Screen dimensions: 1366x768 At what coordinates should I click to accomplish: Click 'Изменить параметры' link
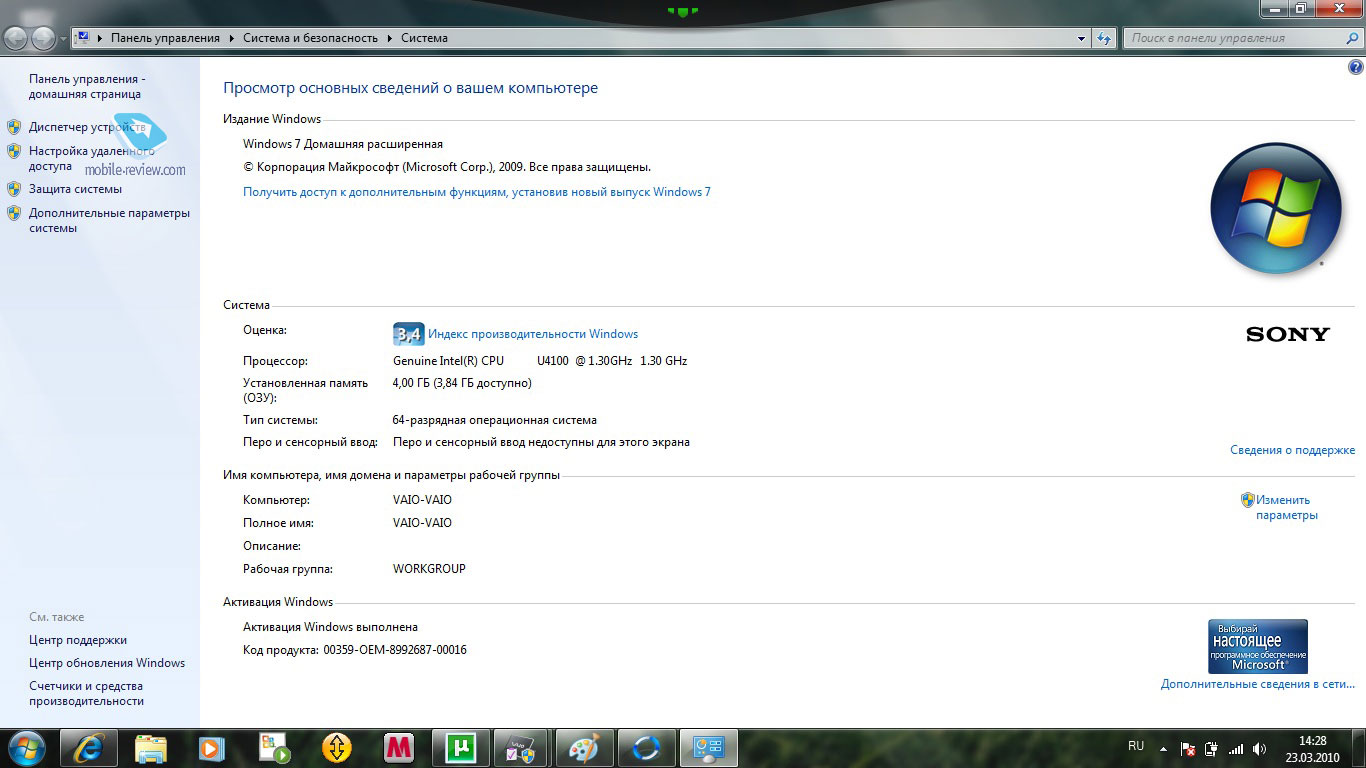[x=1287, y=507]
